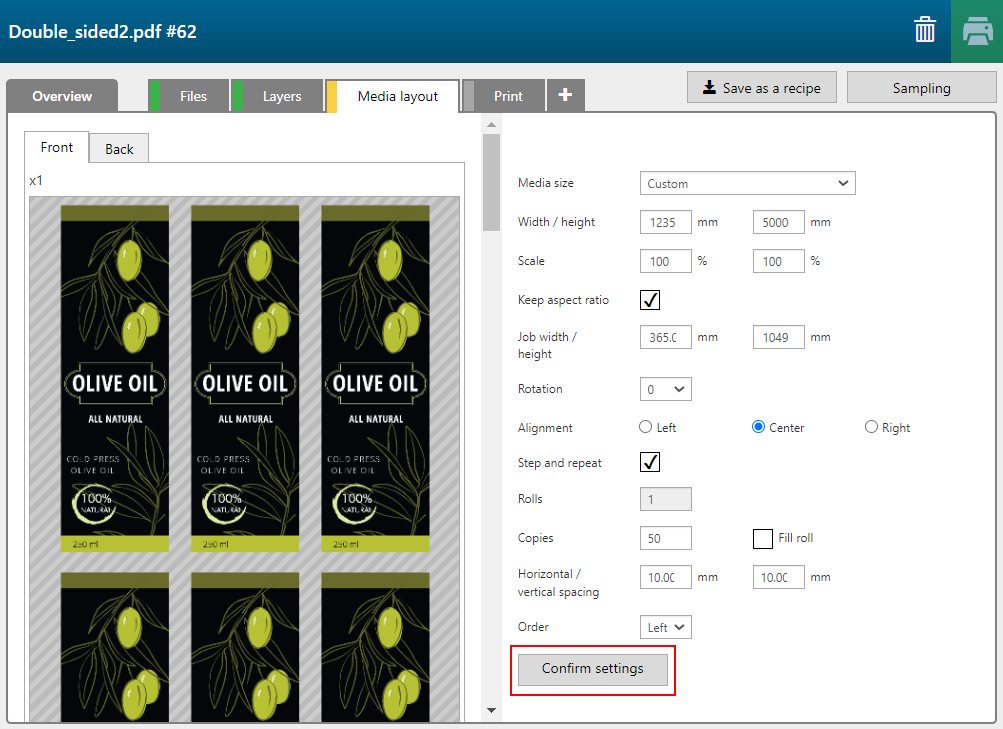
Task: Uncheck the Step and repeat checkbox
Action: click(650, 462)
